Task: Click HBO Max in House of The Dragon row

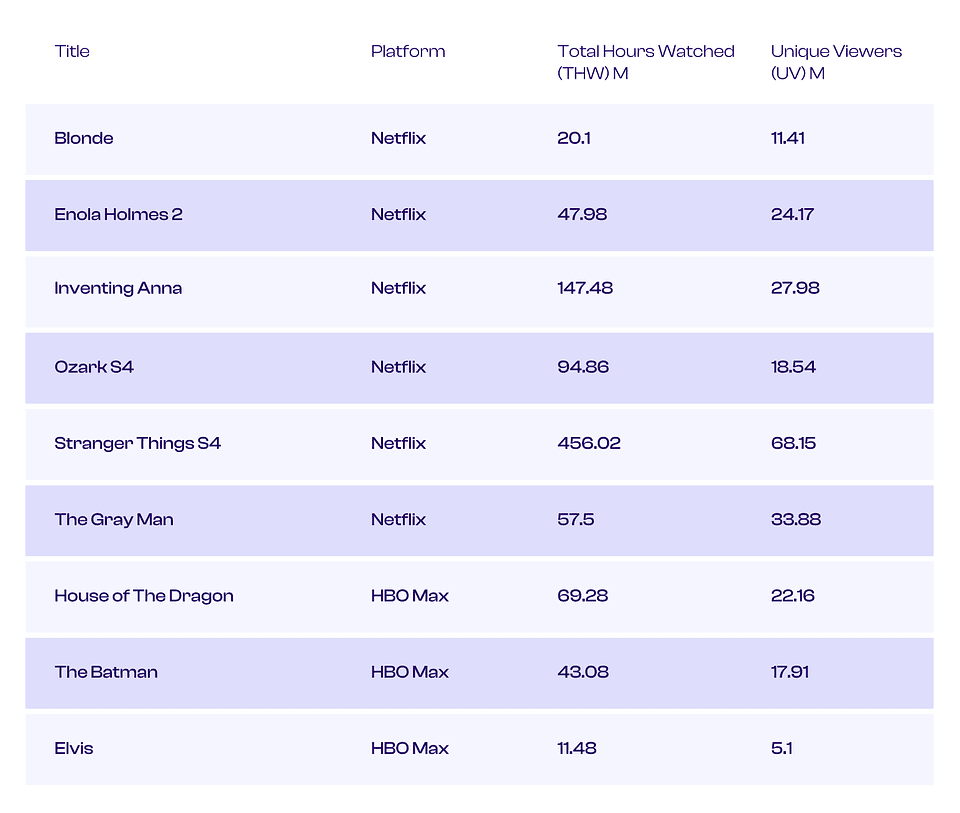Action: coord(410,596)
